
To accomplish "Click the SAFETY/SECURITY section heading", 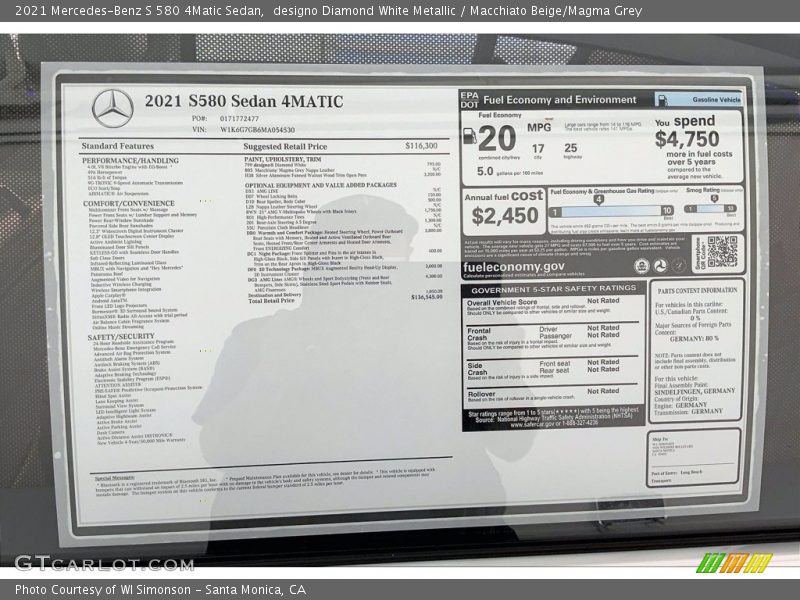I will [x=121, y=337].
